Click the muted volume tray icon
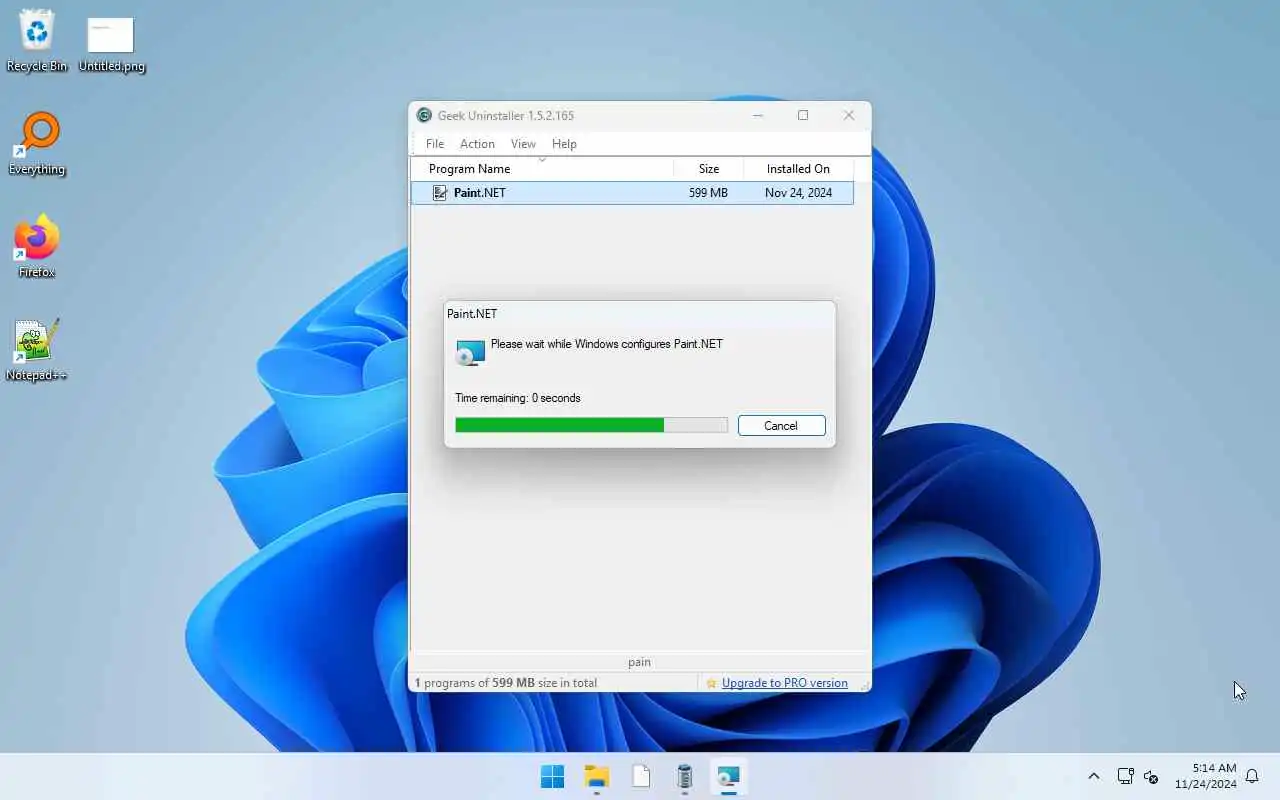This screenshot has width=1280, height=800. (x=1151, y=776)
